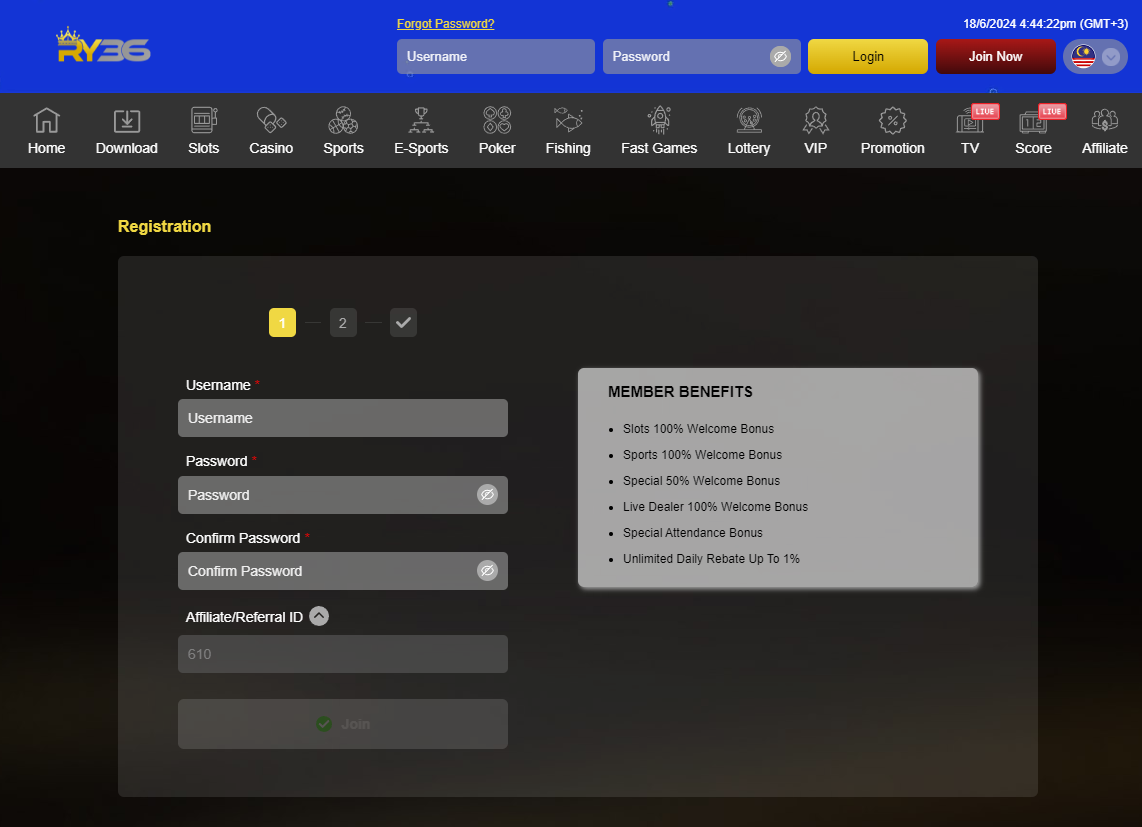Open the E-Sports menu item
This screenshot has width=1142, height=827.
coord(421,131)
